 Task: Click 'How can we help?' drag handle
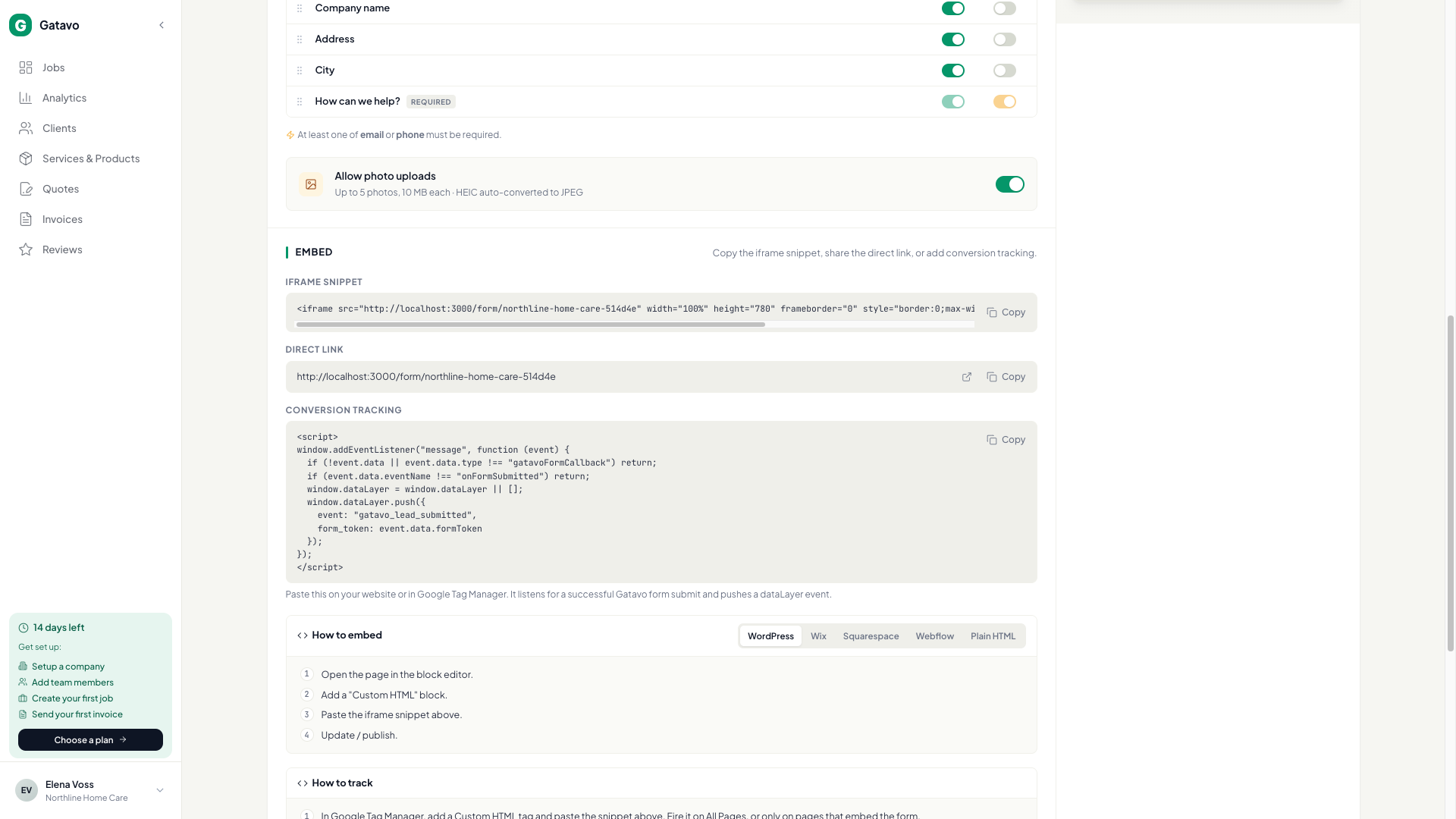[300, 102]
